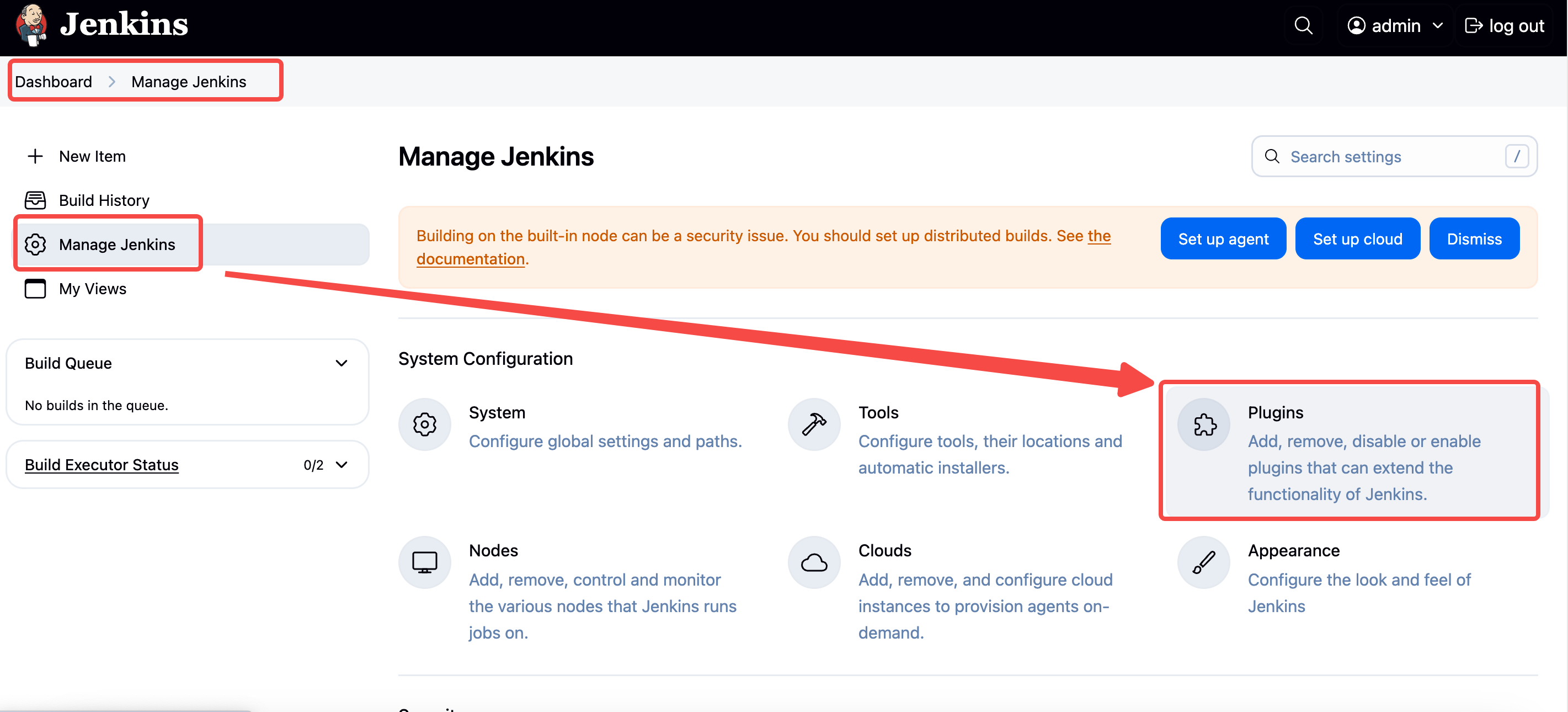Click the slash shortcut badge in search box

pyautogui.click(x=1517, y=157)
